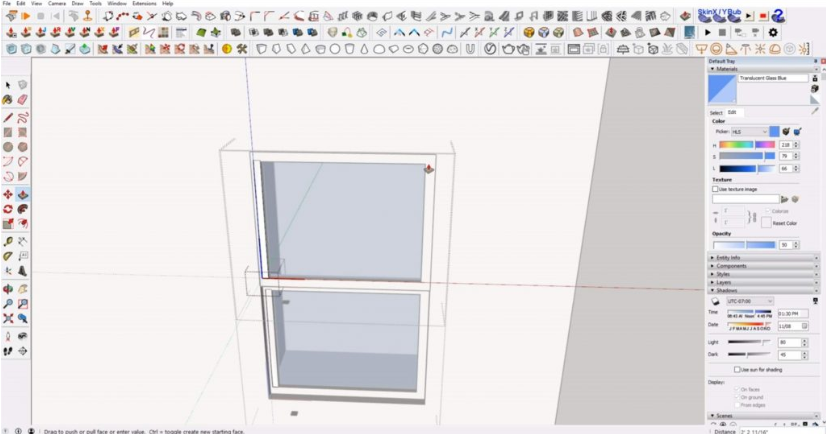The width and height of the screenshot is (826, 434).
Task: Open the UTC-07:00 time zone dropdown
Action: point(750,301)
